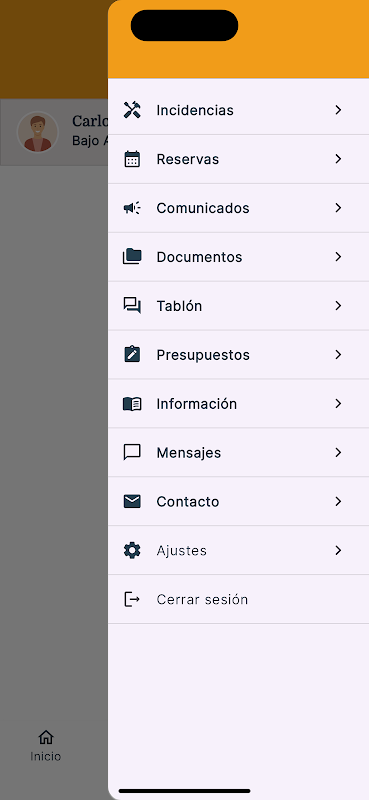This screenshot has height=800, width=369.
Task: Go to the Inicio home tab
Action: click(x=45, y=746)
